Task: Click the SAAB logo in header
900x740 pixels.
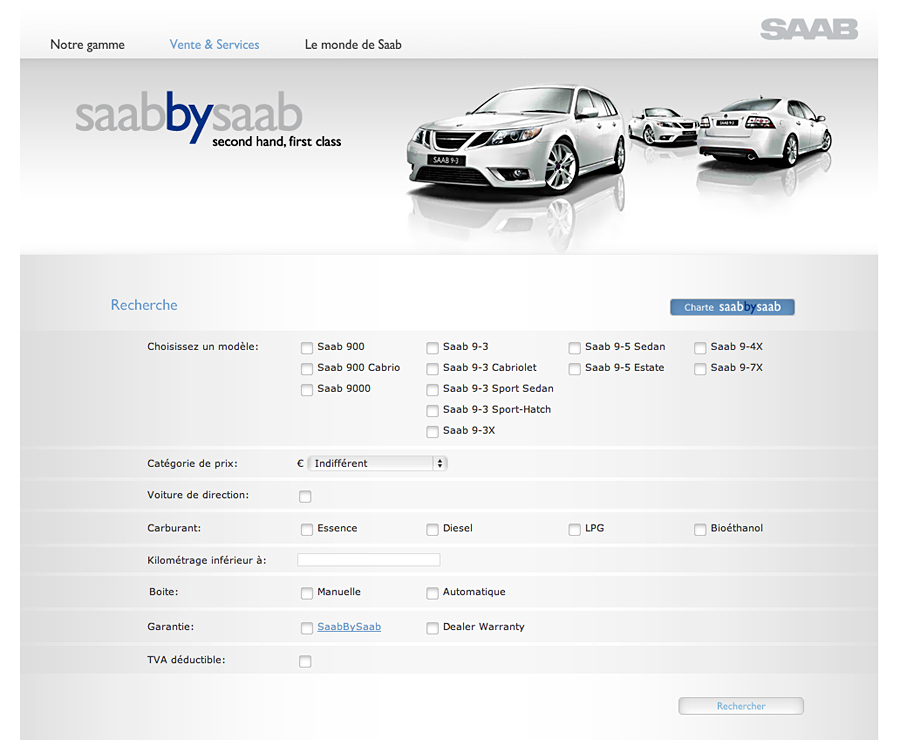Action: click(808, 29)
